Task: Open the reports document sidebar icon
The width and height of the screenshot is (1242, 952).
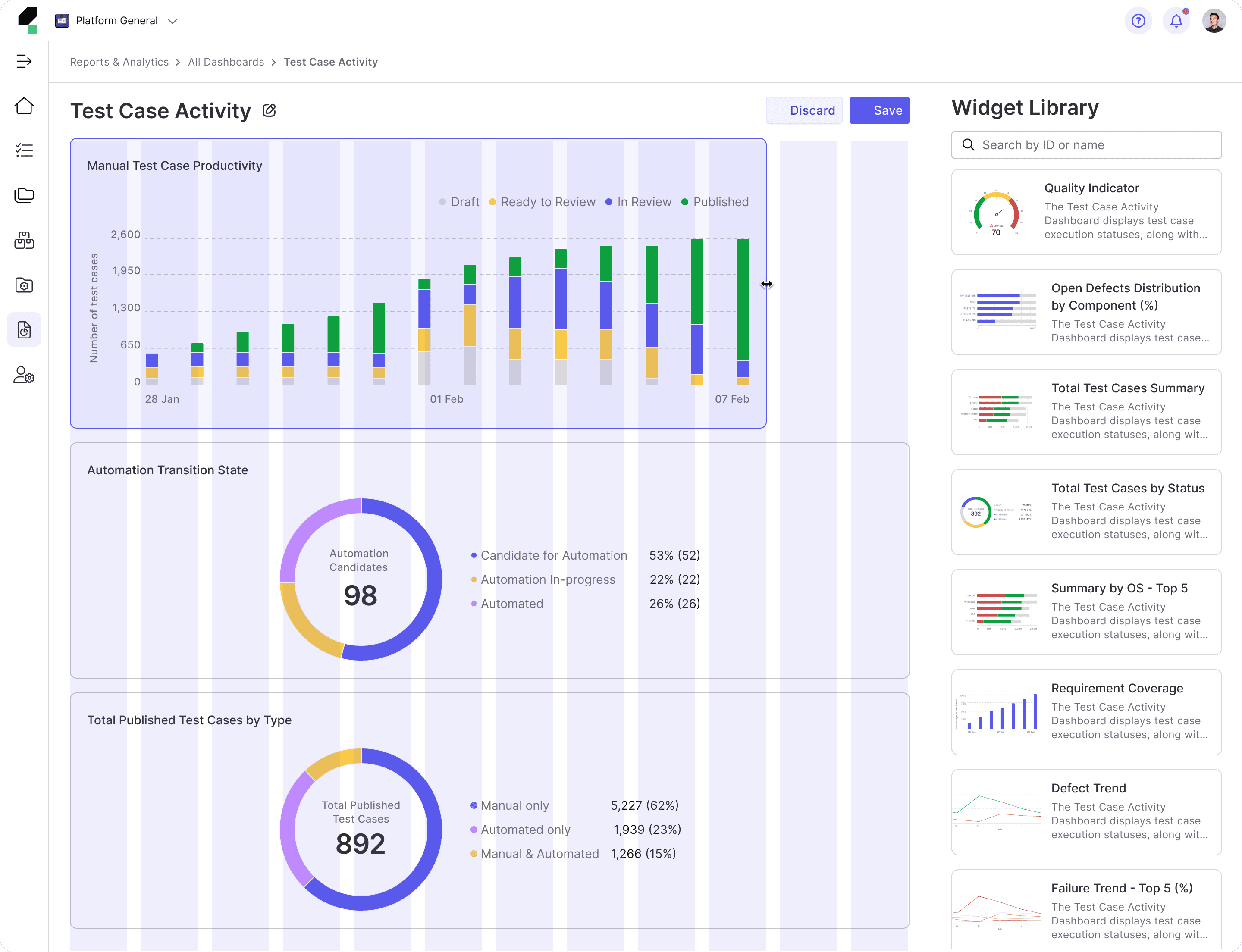Action: (x=24, y=330)
